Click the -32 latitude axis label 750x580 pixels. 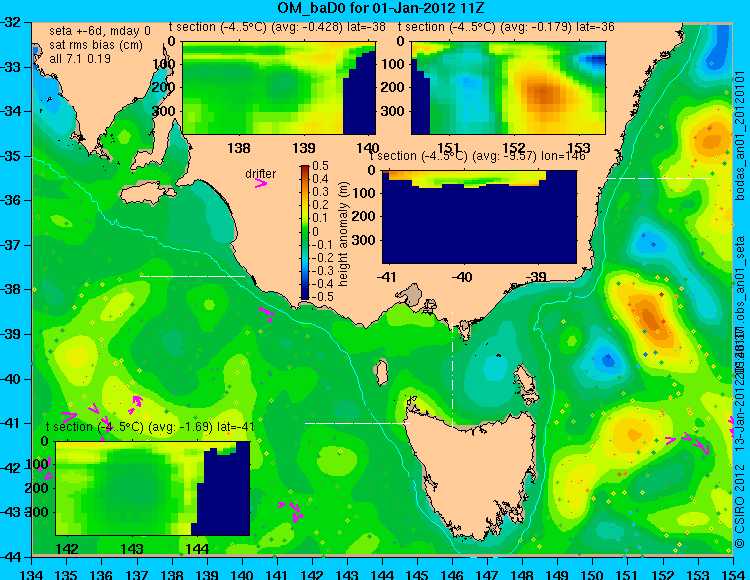click(x=11, y=22)
